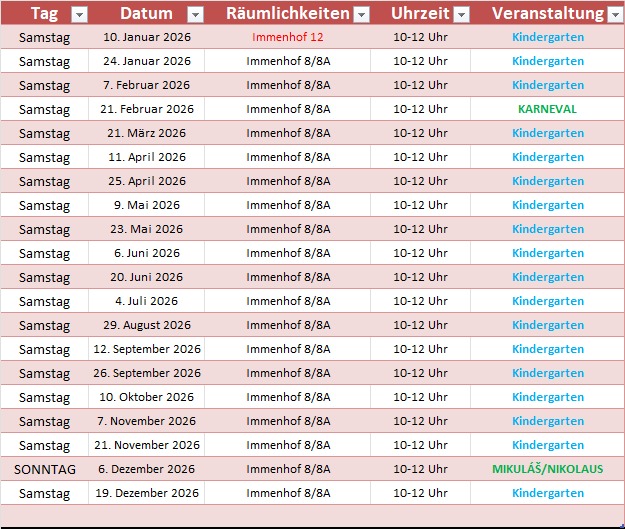Select the 10. Januar 2026 date cell
Image resolution: width=625 pixels, height=529 pixels.
coord(146,37)
